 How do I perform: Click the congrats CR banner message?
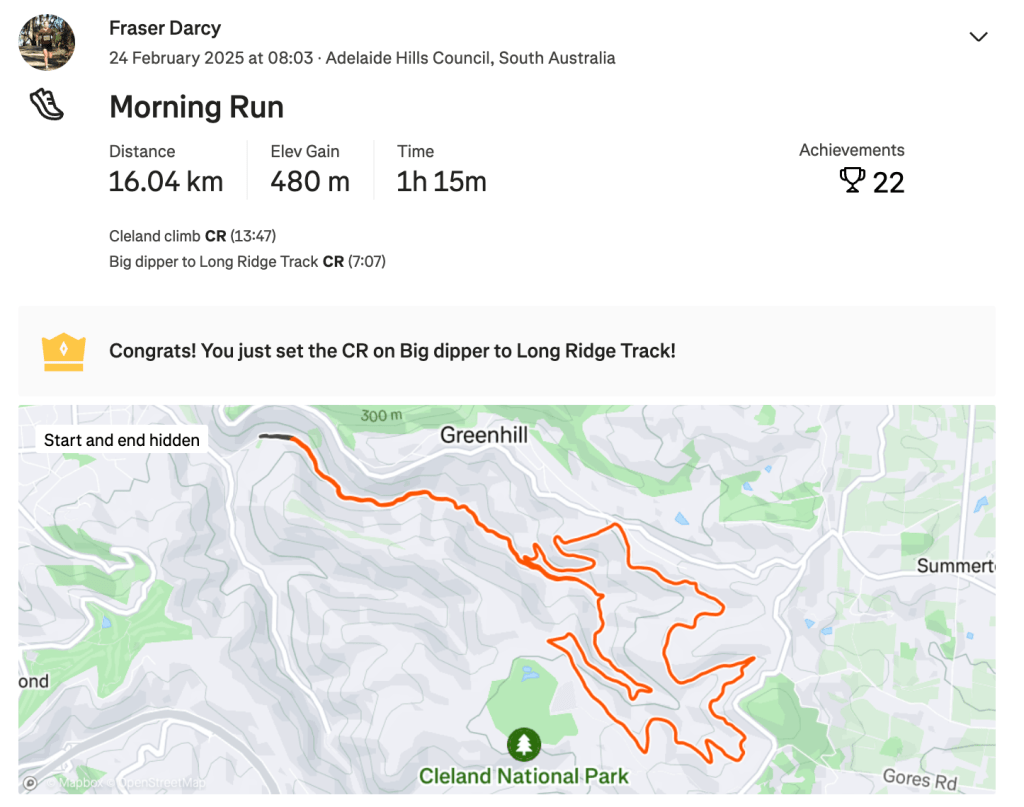(392, 351)
